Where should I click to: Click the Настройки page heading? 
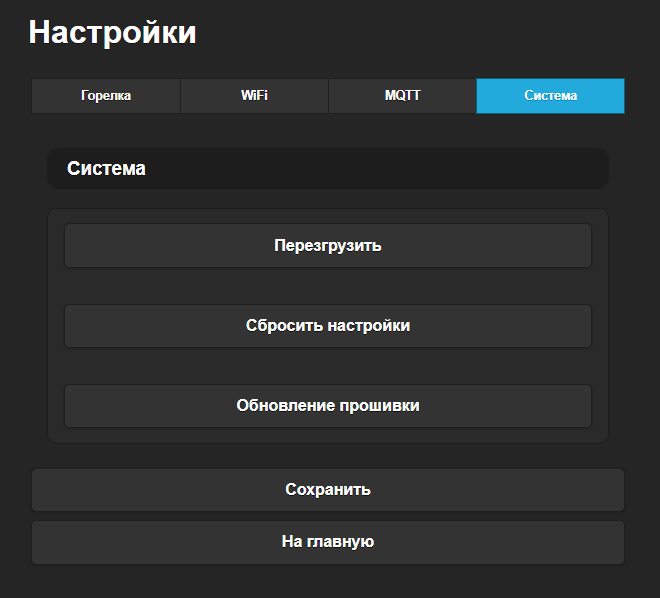tap(112, 32)
